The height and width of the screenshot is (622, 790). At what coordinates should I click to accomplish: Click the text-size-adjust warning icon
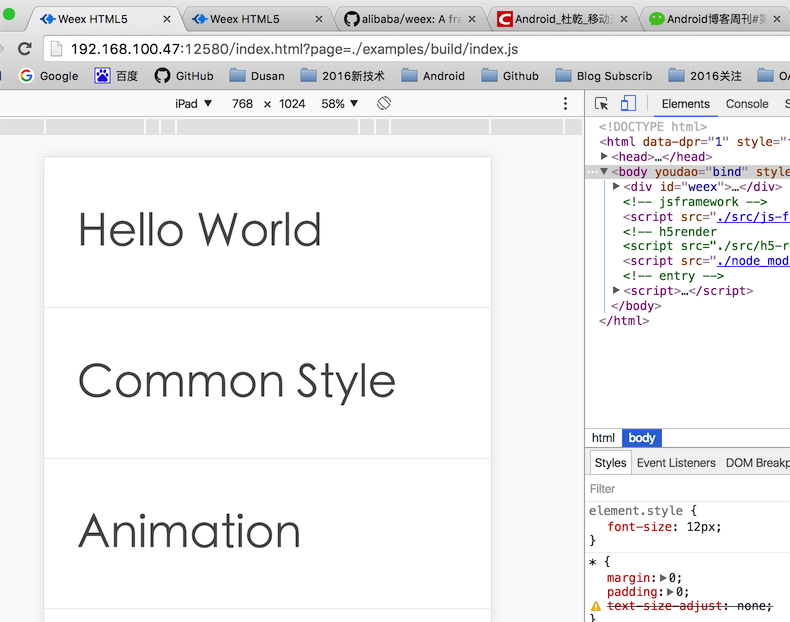click(x=596, y=606)
